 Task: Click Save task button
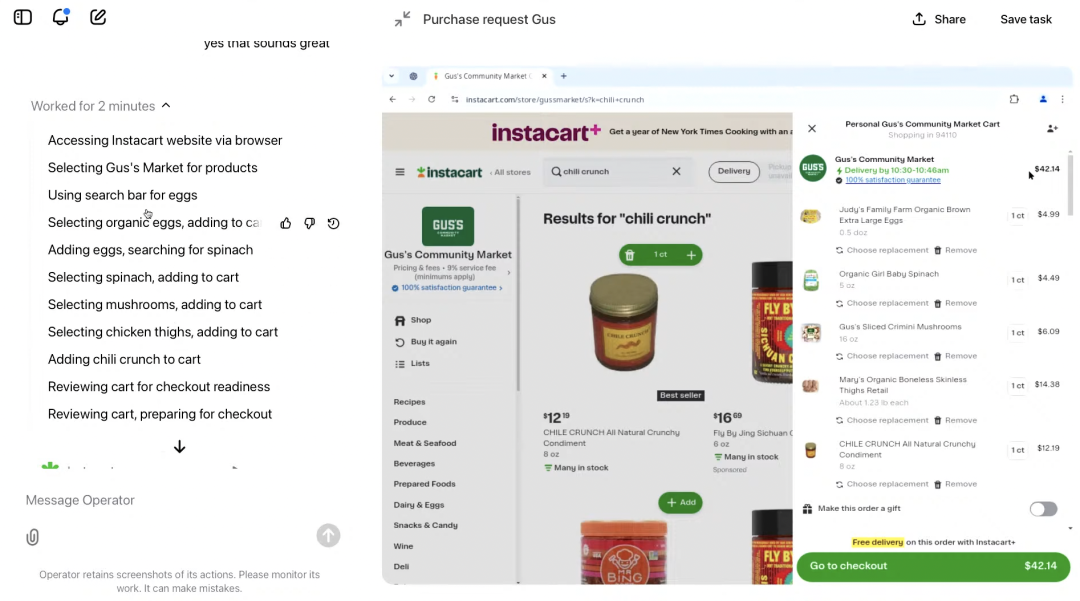[x=1026, y=19]
